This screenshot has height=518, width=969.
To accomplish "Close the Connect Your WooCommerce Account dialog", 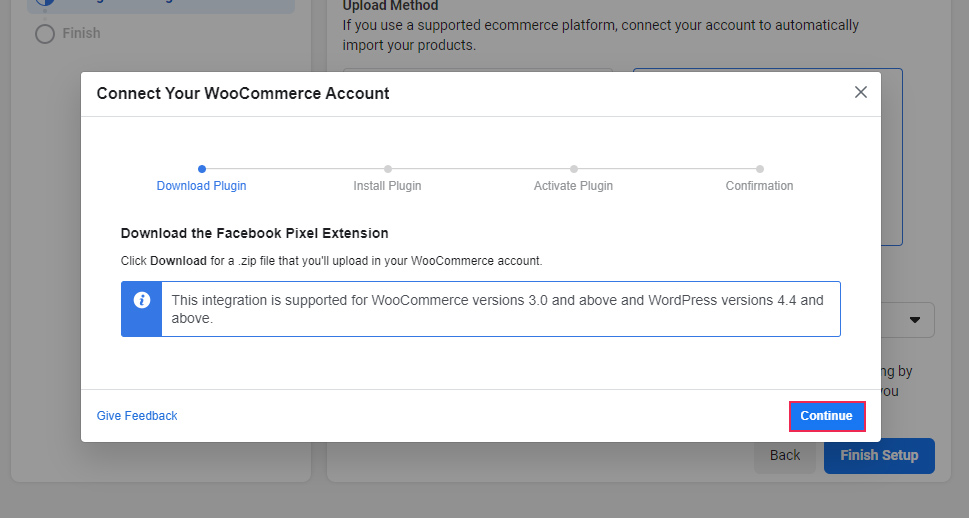I will point(860,93).
